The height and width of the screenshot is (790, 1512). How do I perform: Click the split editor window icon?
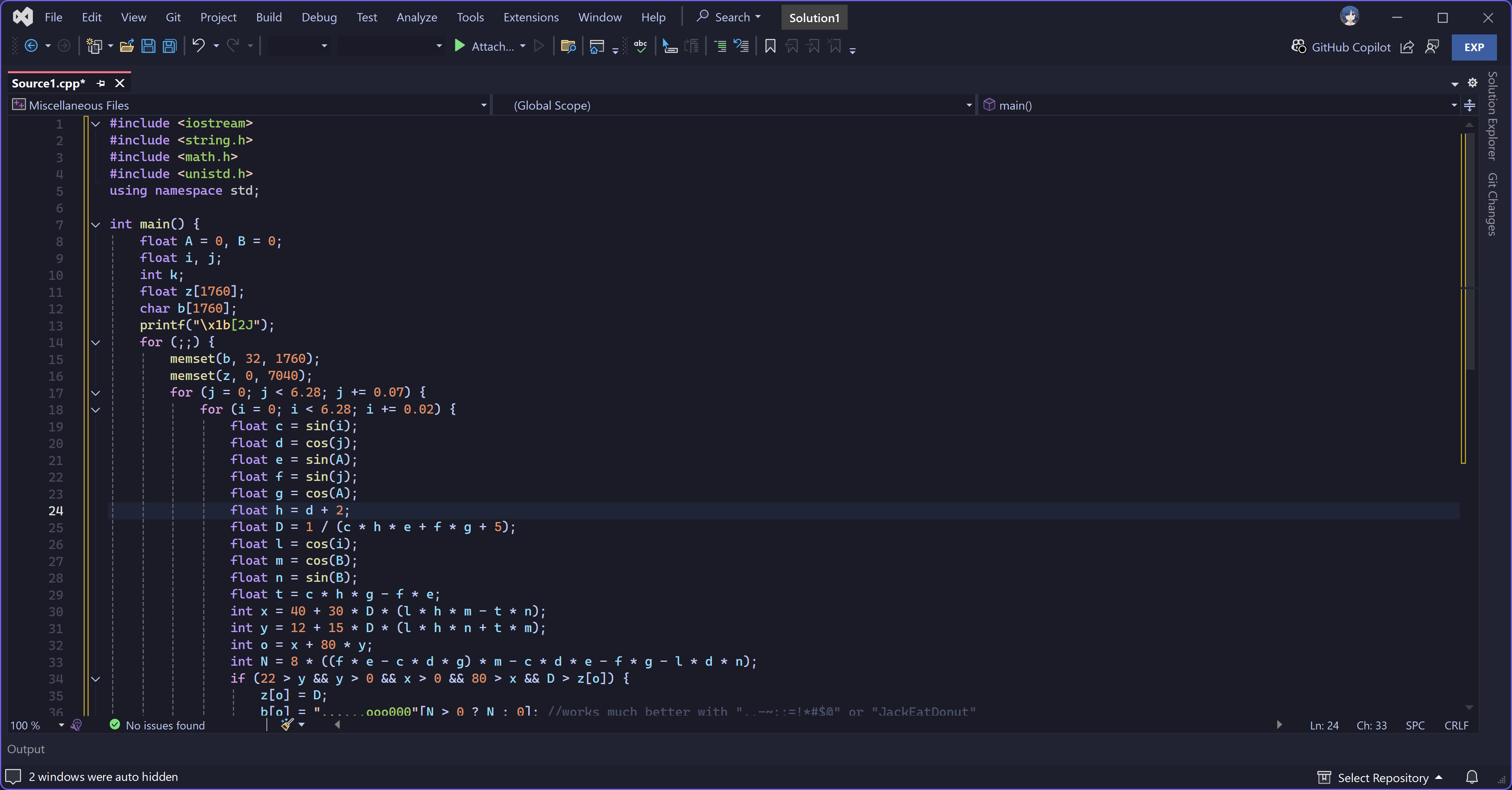(1470, 105)
